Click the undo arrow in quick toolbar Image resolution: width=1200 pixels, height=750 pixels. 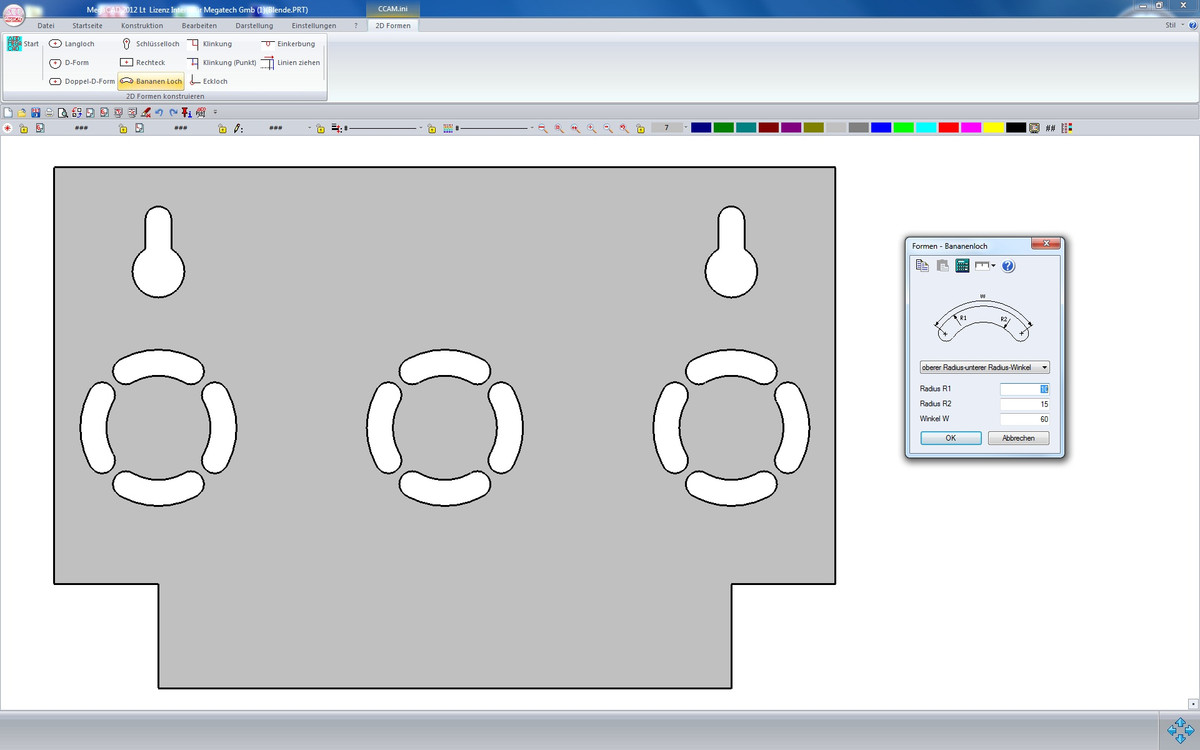point(159,112)
